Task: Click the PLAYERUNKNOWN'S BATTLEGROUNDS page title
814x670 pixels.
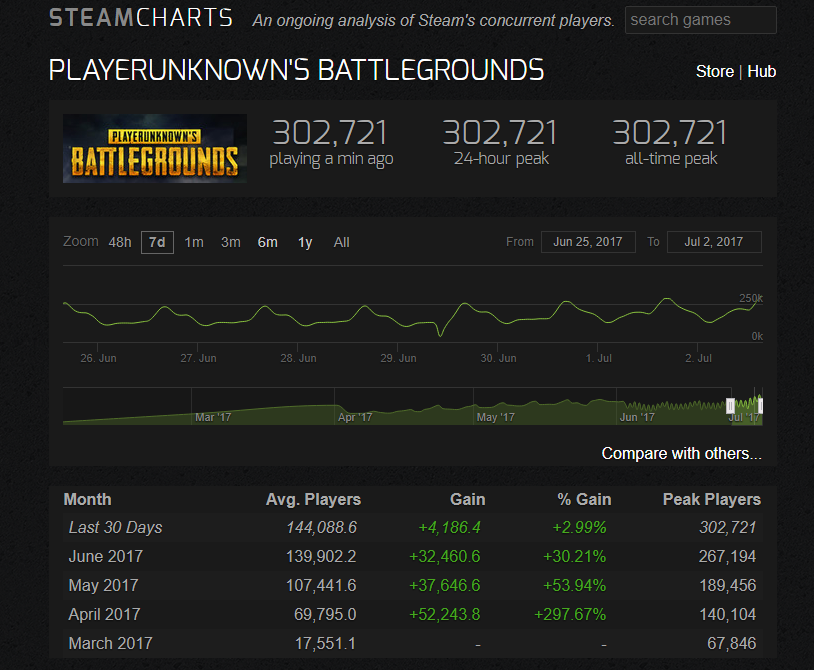Action: 296,70
